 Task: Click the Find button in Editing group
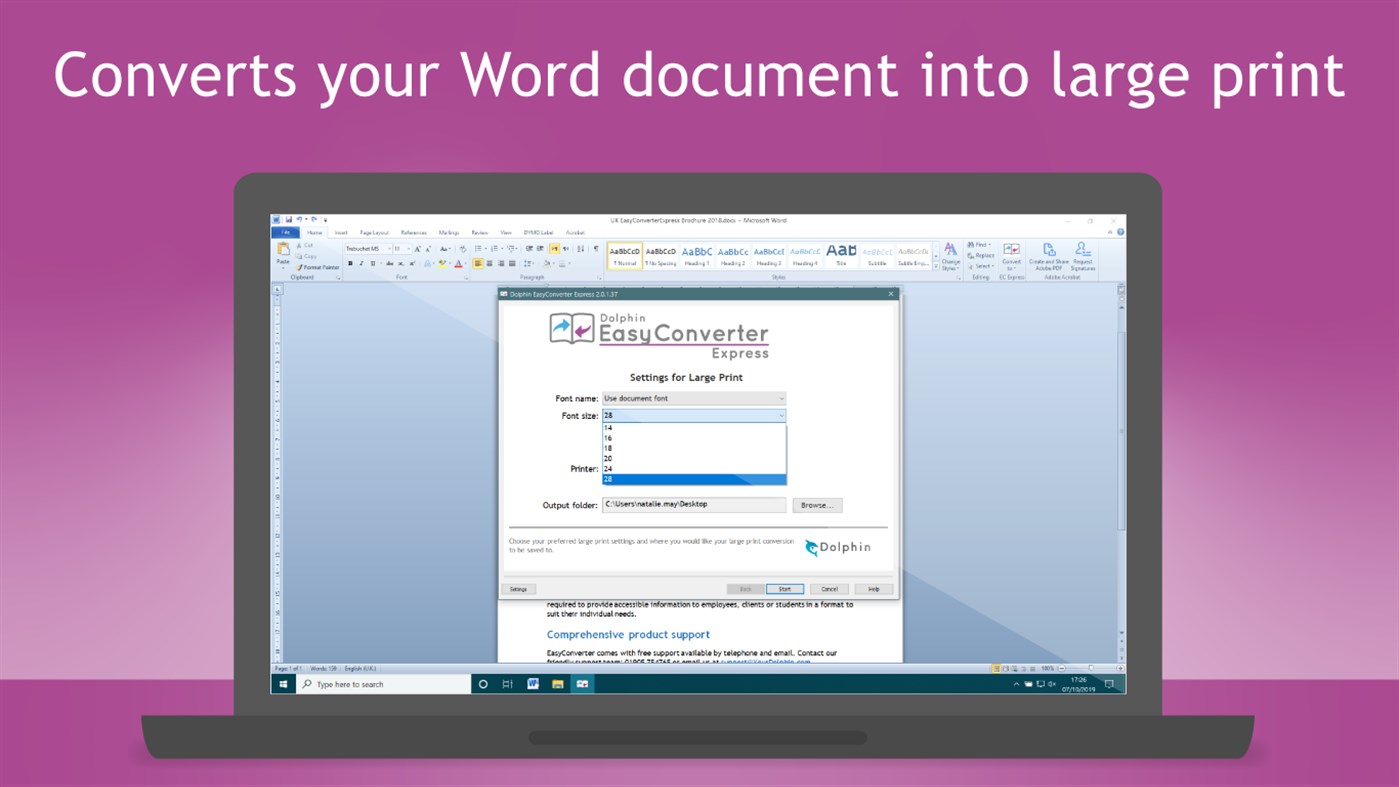(979, 244)
